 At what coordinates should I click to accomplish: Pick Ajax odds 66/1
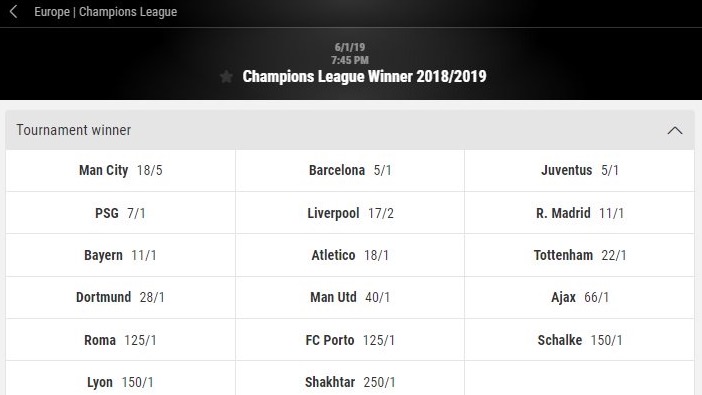pos(580,297)
